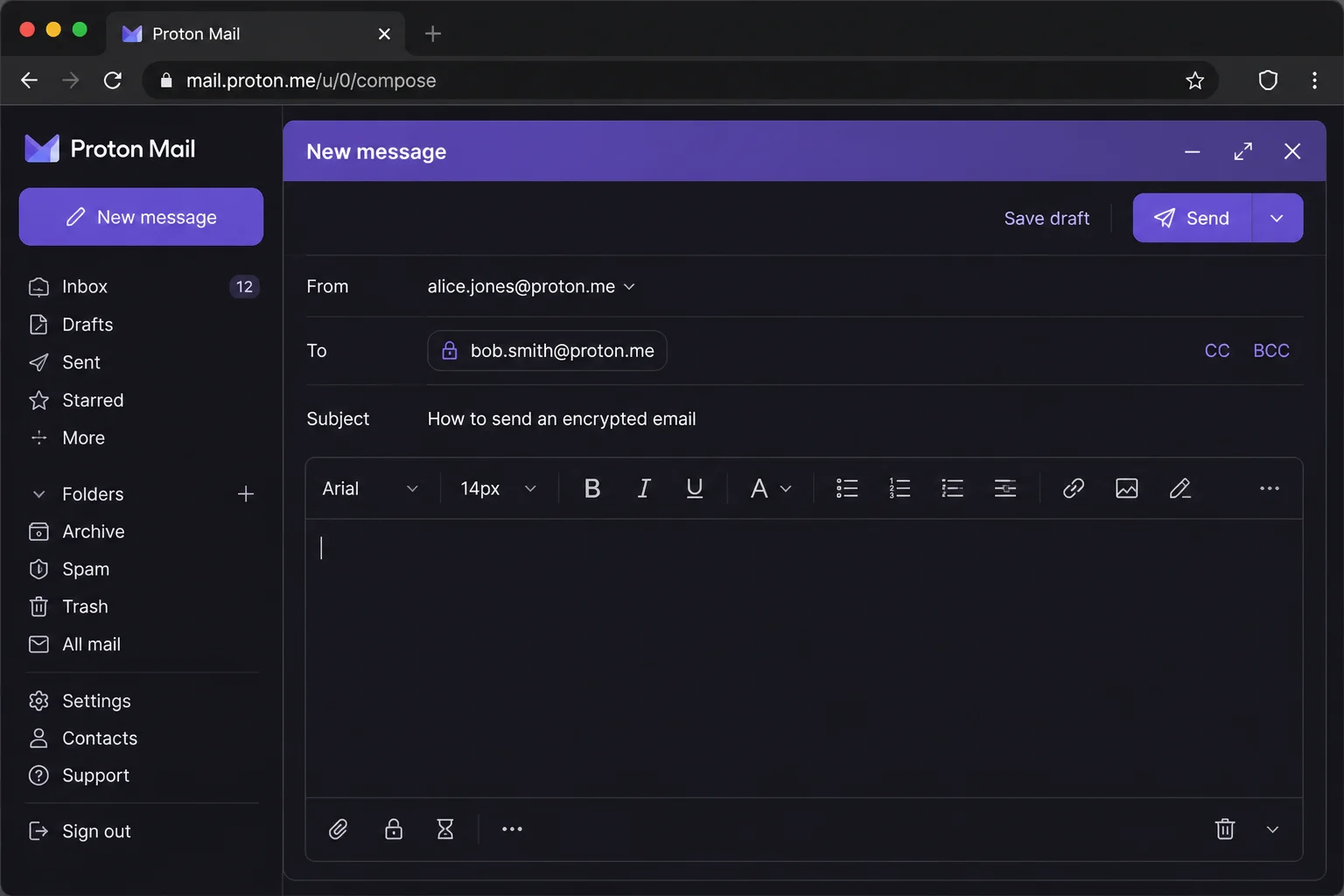The image size is (1344, 896).
Task: Insert an image into the message
Action: pyautogui.click(x=1127, y=488)
